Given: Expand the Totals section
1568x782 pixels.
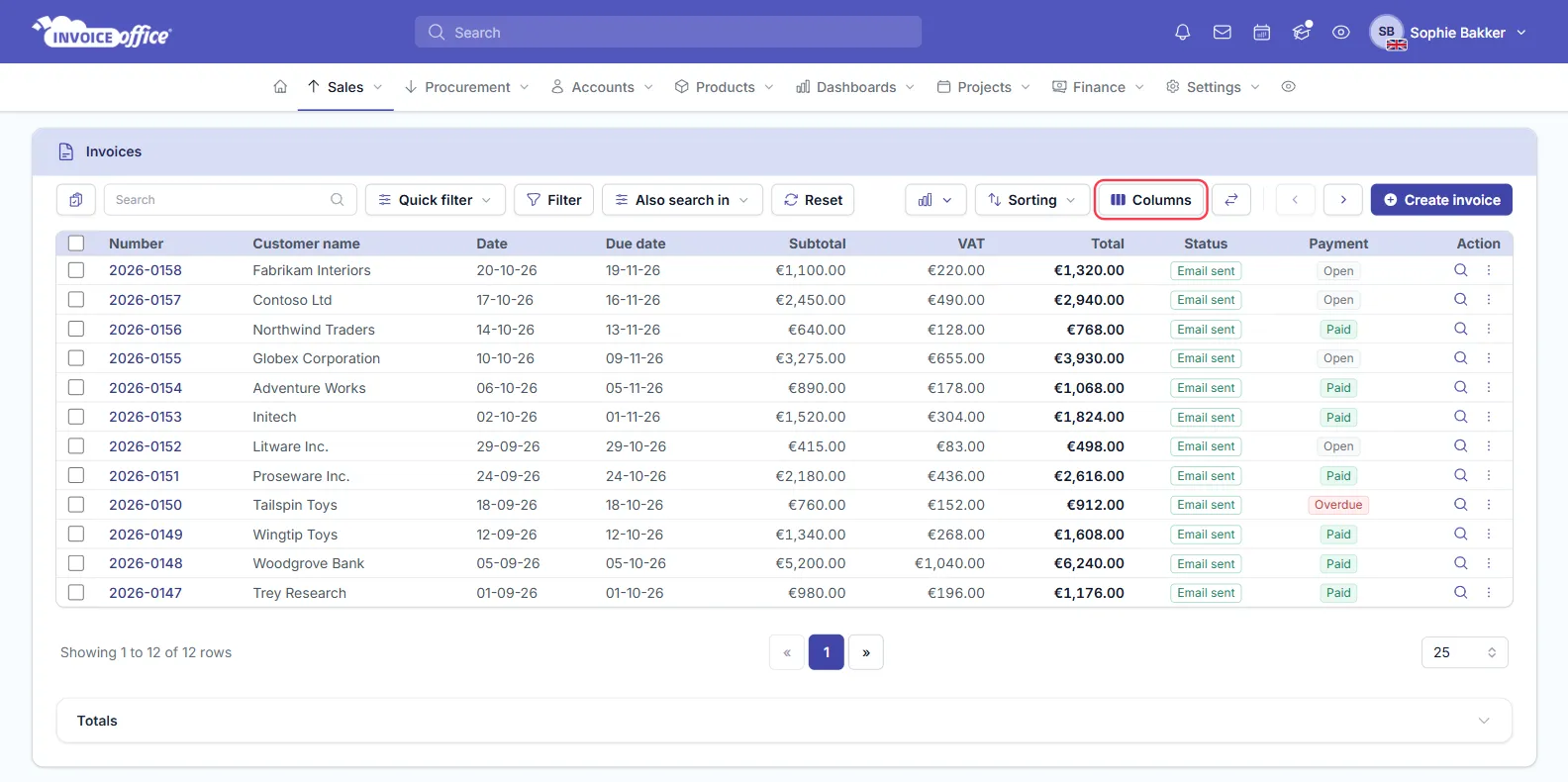Looking at the screenshot, I should [784, 721].
